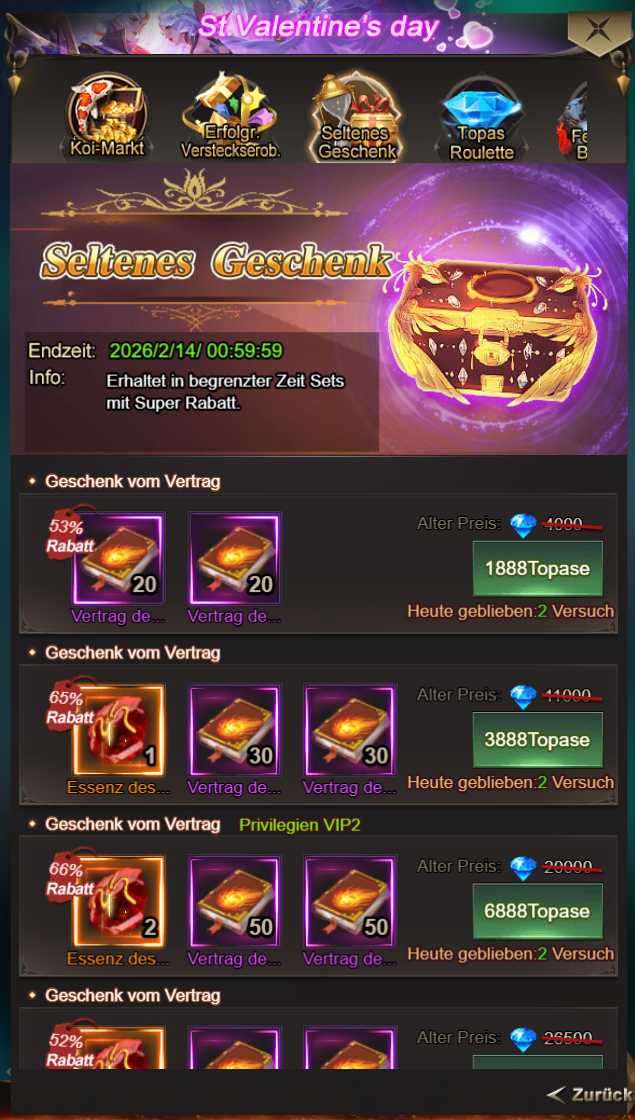This screenshot has height=1120, width=635.
Task: Inspect last Vertrag book with quantity 50
Action: point(351,901)
